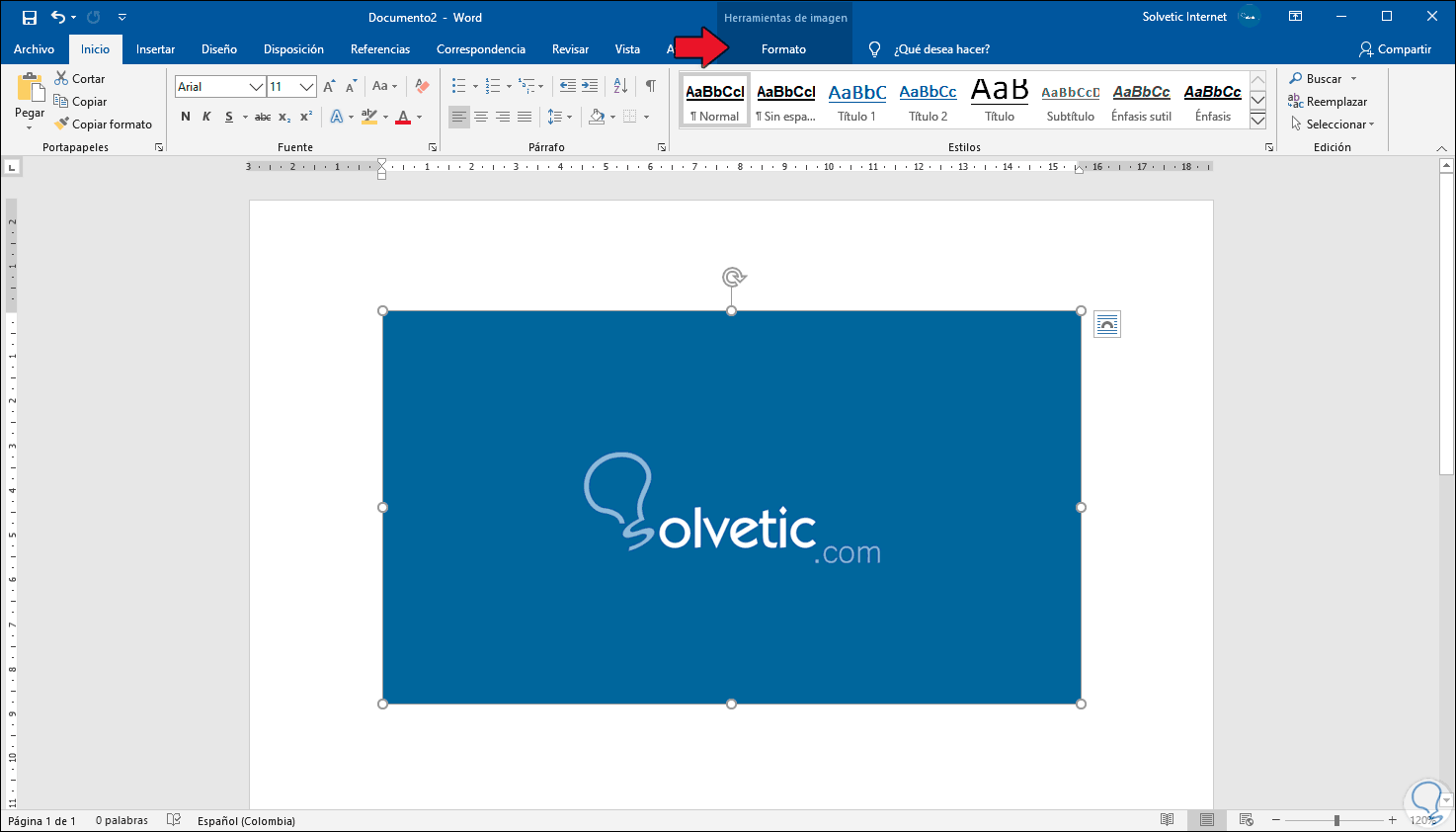Switch to the Diseño tab

tap(219, 49)
